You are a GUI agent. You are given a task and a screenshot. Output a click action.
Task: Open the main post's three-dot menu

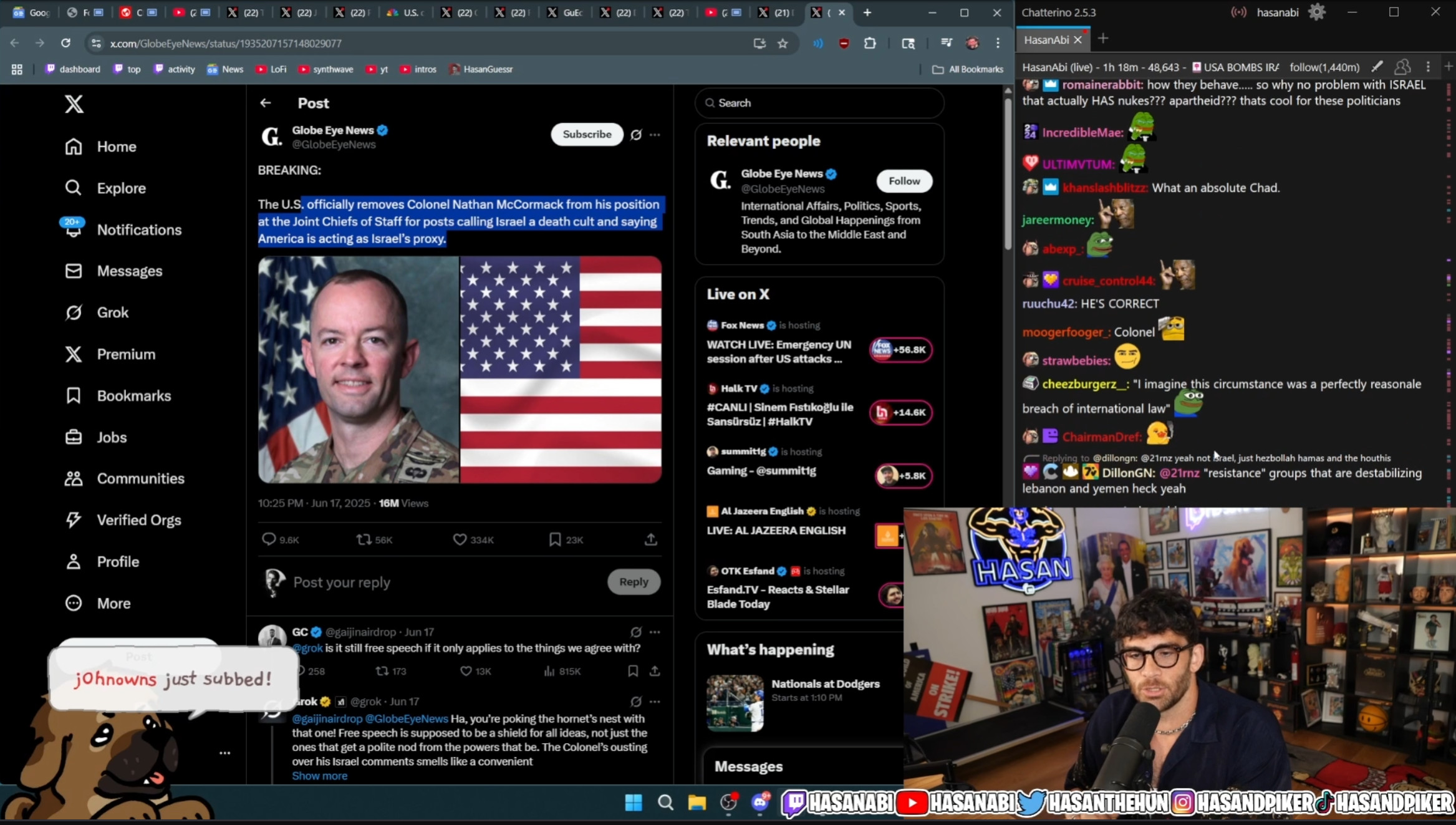[655, 135]
